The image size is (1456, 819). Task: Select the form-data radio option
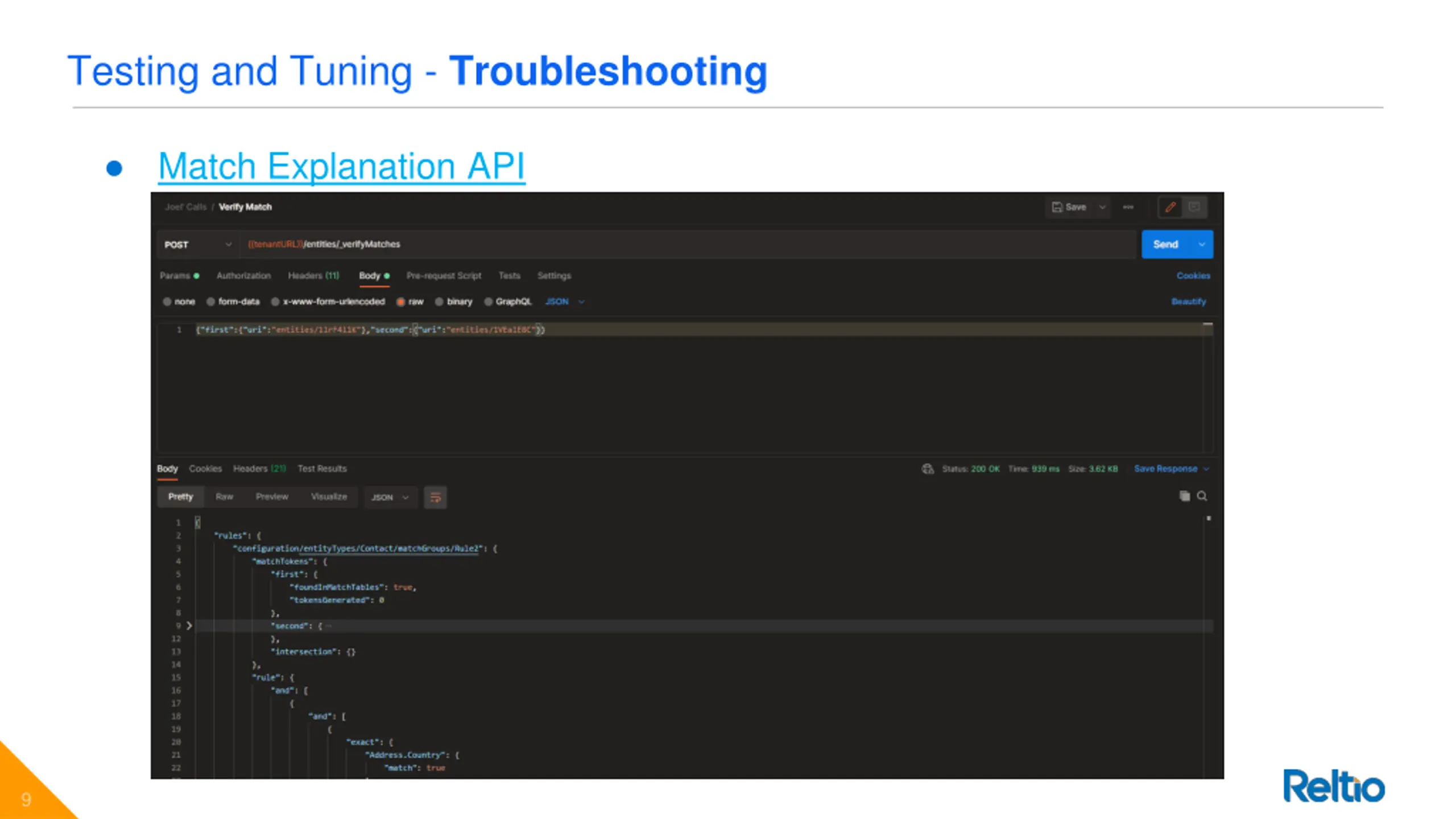tap(210, 302)
